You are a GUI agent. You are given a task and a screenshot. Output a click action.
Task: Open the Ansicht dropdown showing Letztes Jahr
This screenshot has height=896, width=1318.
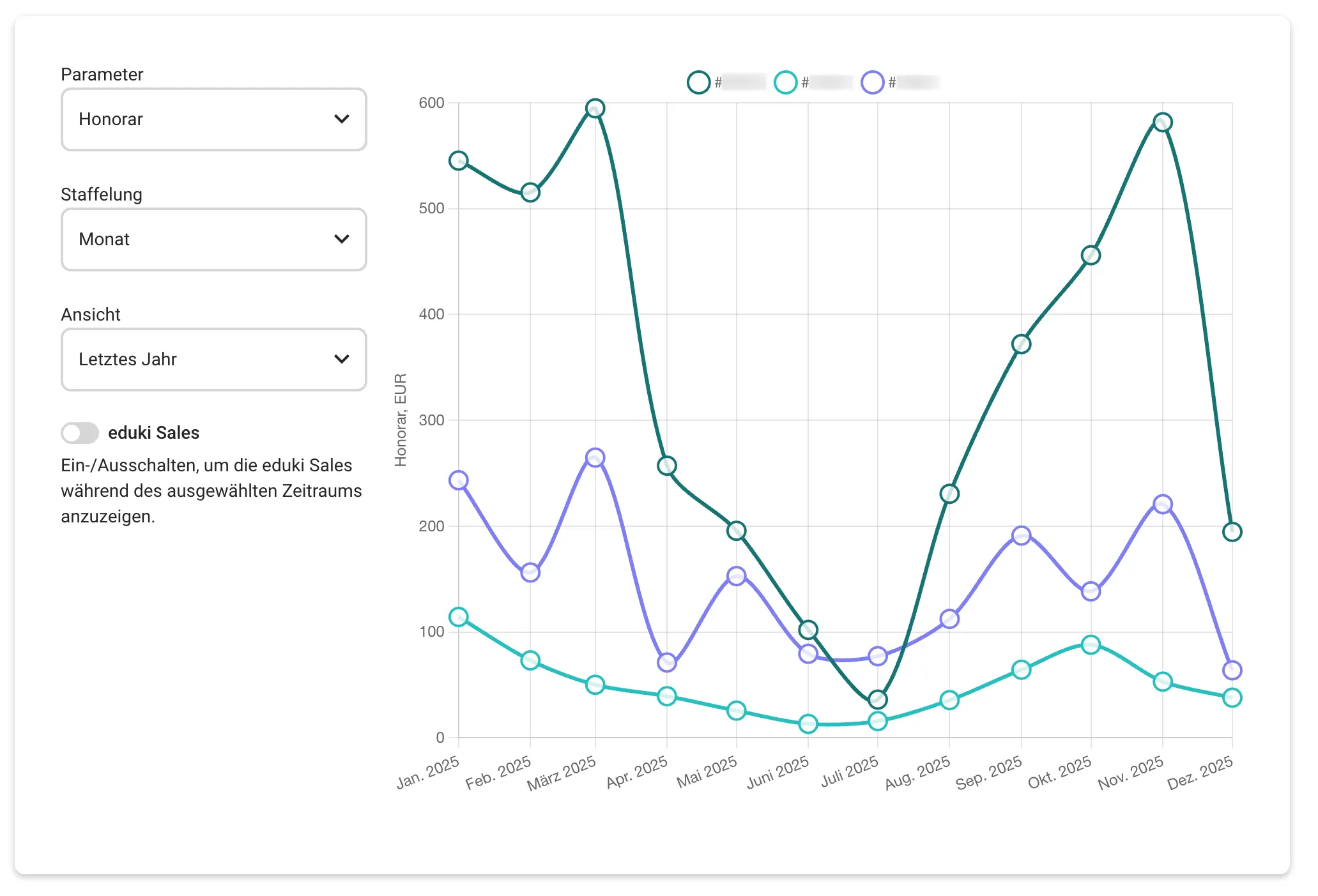pyautogui.click(x=213, y=360)
